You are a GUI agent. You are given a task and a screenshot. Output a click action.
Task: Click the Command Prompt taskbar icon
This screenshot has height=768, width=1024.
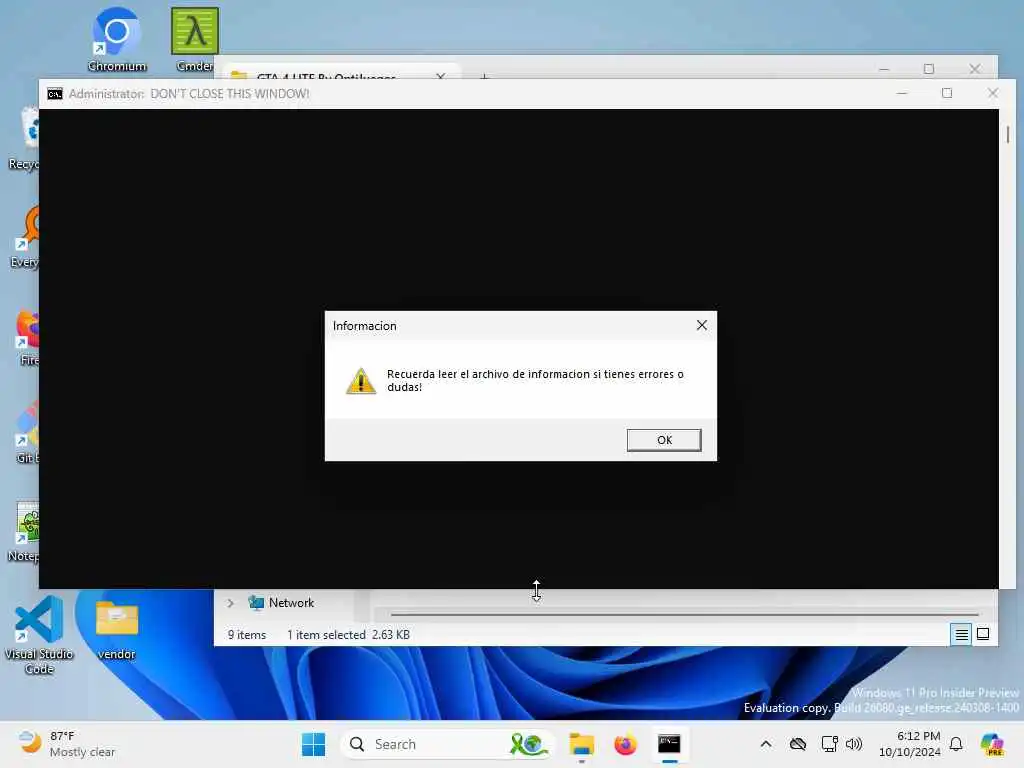coord(669,744)
